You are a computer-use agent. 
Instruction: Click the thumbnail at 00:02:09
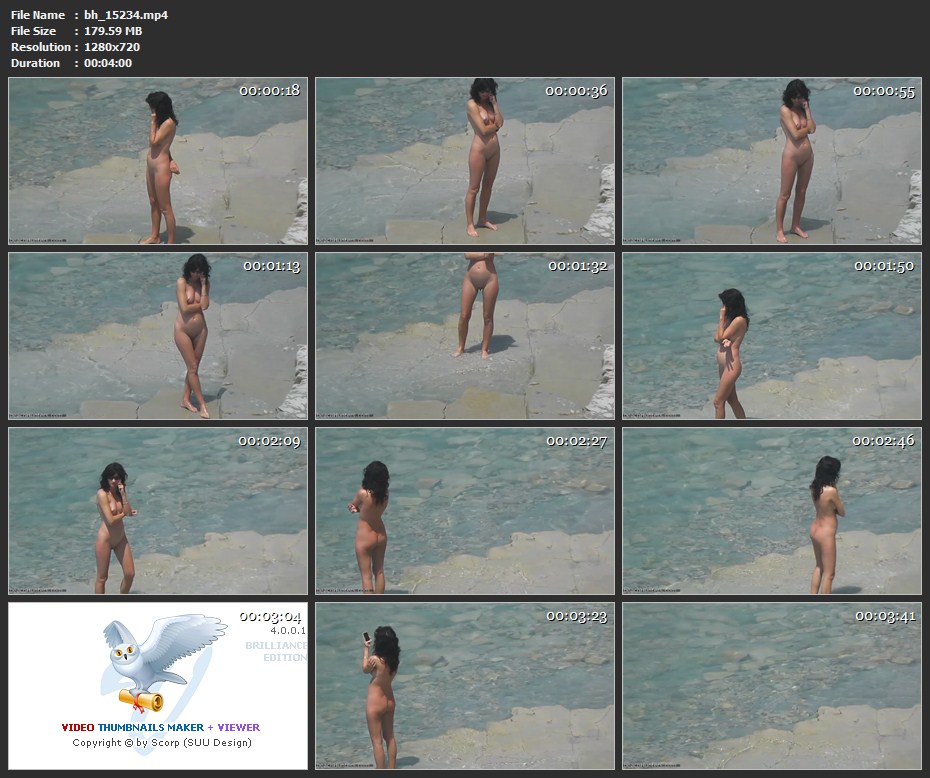[158, 511]
